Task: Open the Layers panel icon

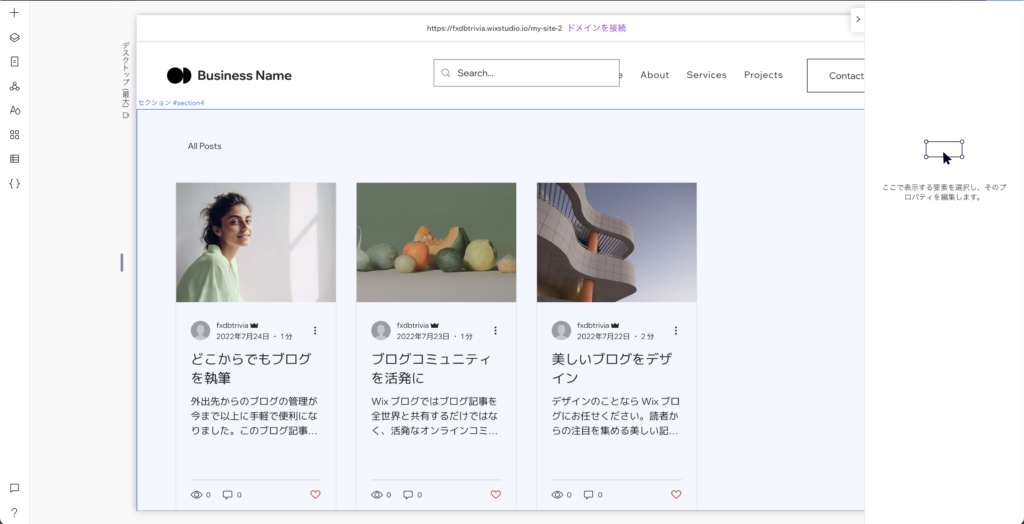Action: [x=14, y=37]
